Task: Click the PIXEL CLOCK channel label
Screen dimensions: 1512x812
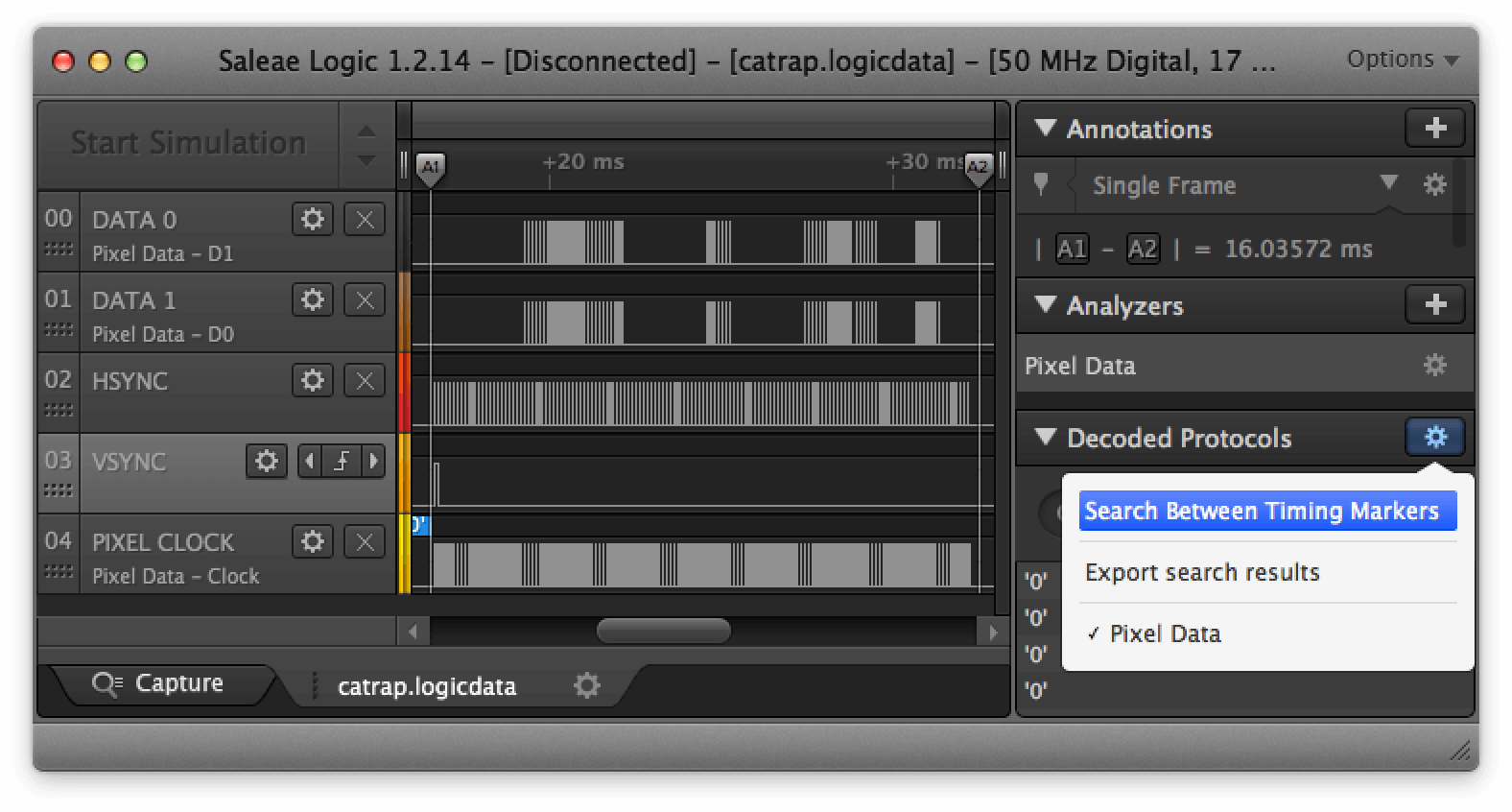Action: pyautogui.click(x=163, y=542)
